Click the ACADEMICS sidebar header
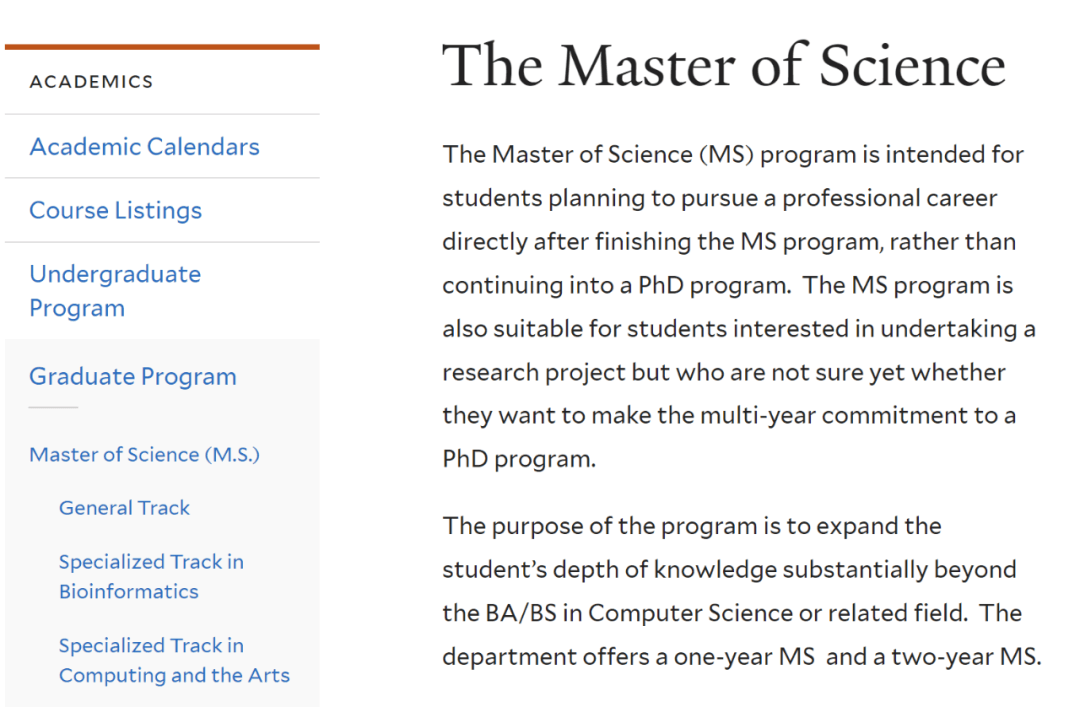This screenshot has width=1080, height=707. point(91,82)
